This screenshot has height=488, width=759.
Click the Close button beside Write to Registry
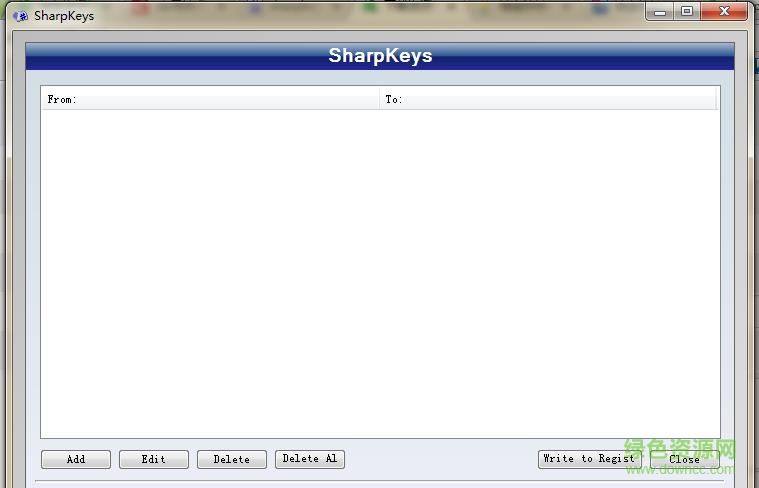click(x=685, y=459)
